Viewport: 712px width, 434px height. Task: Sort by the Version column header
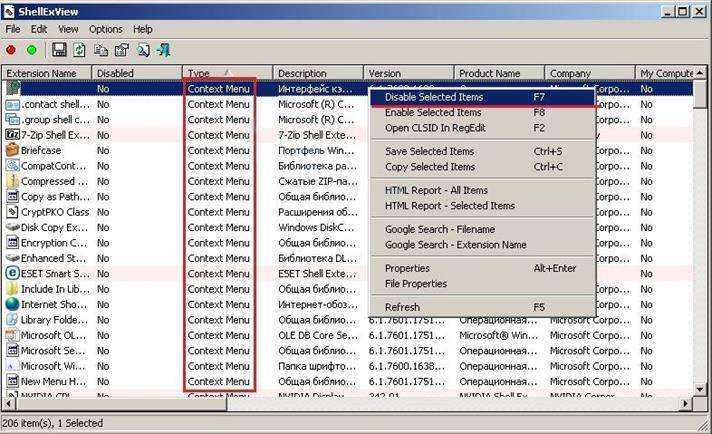tap(409, 73)
